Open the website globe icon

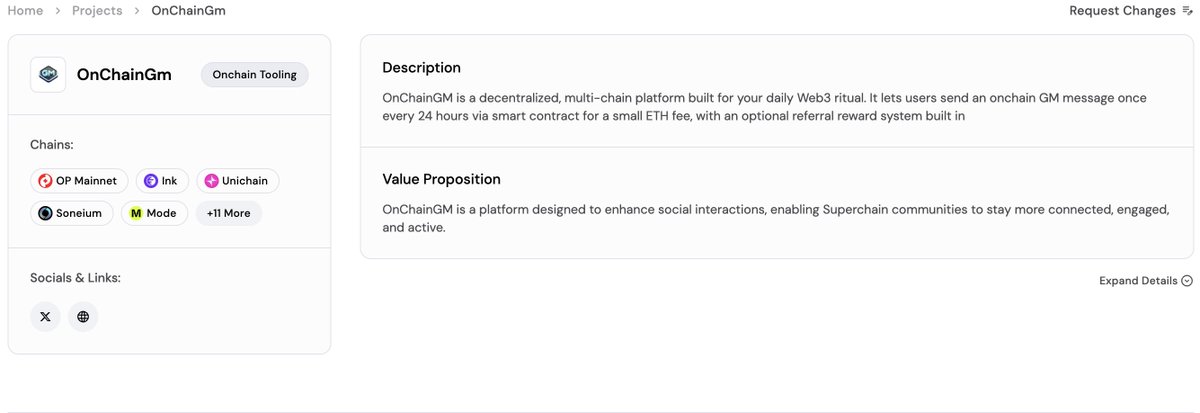83,316
